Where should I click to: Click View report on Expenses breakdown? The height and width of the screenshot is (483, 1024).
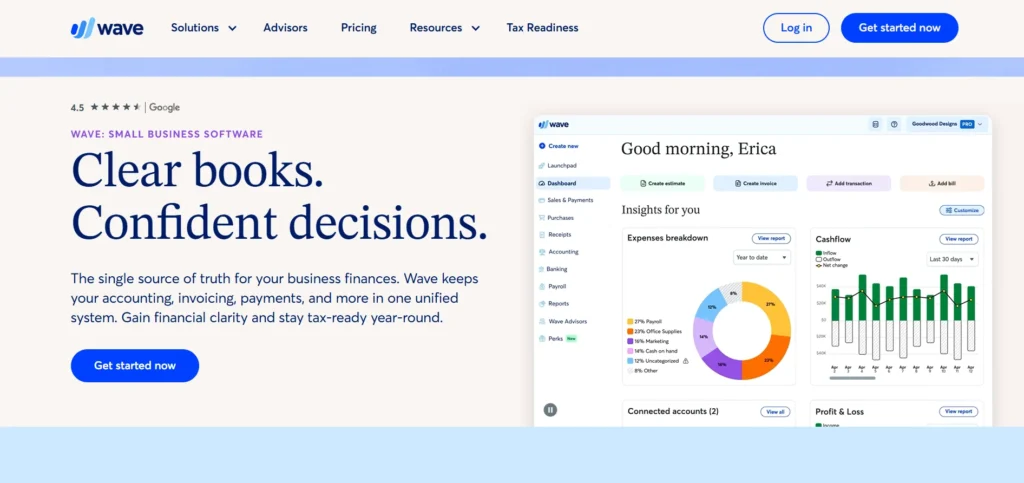pyautogui.click(x=771, y=238)
